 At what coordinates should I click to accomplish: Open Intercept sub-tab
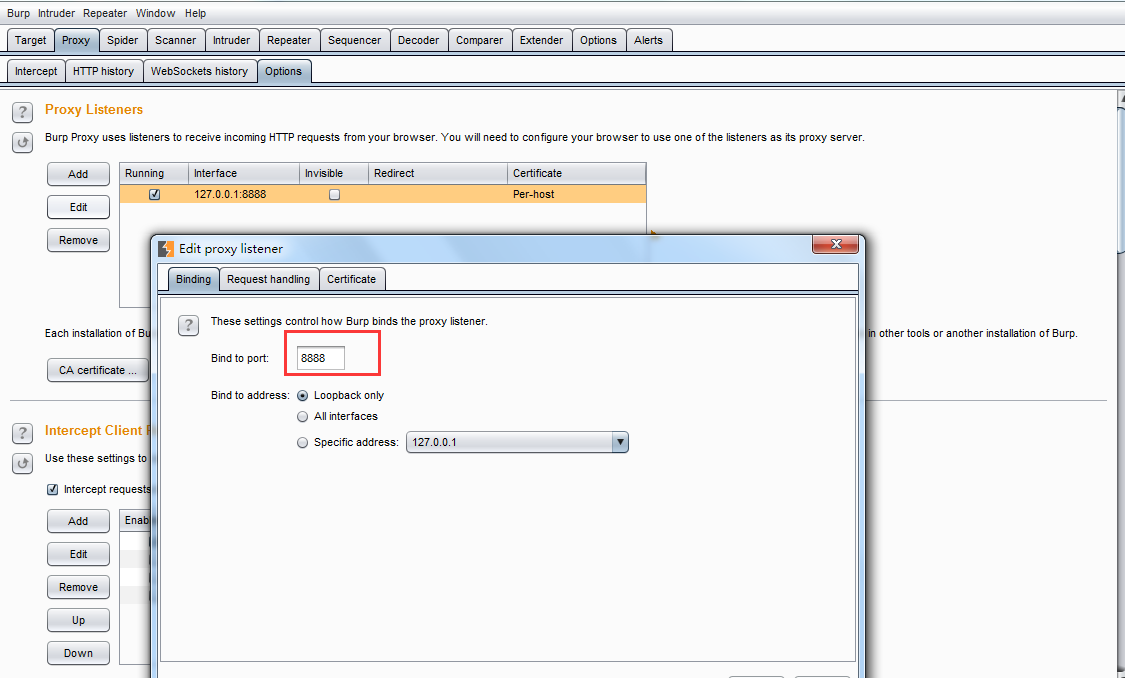click(36, 71)
